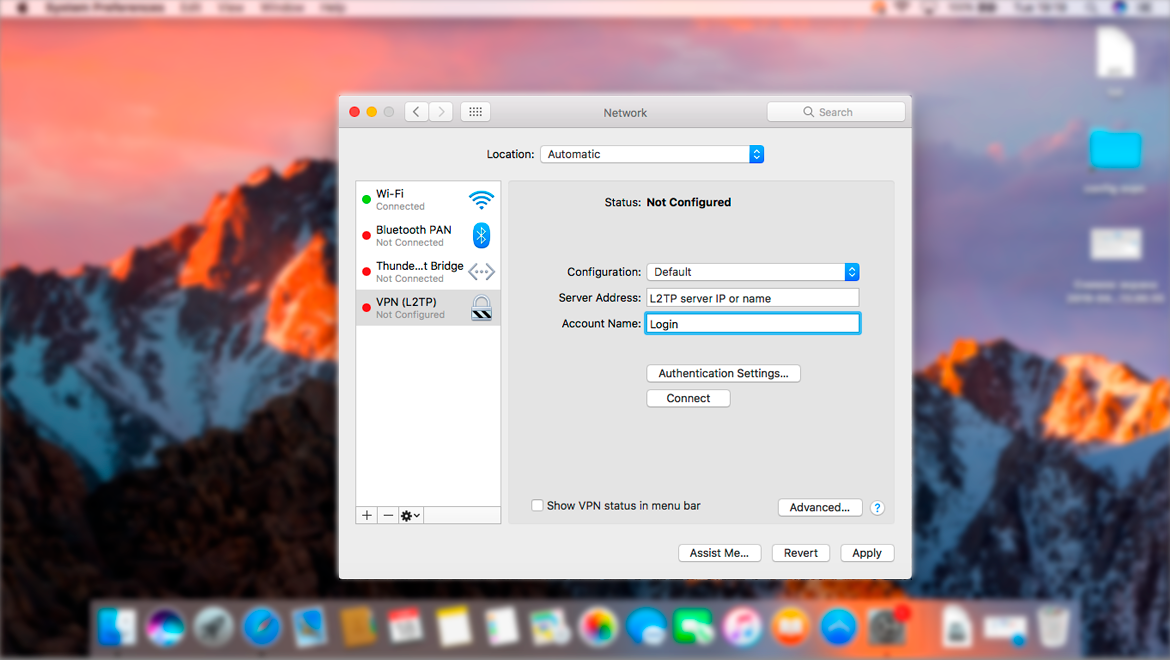
Task: Remove selected service with minus button
Action: point(388,515)
